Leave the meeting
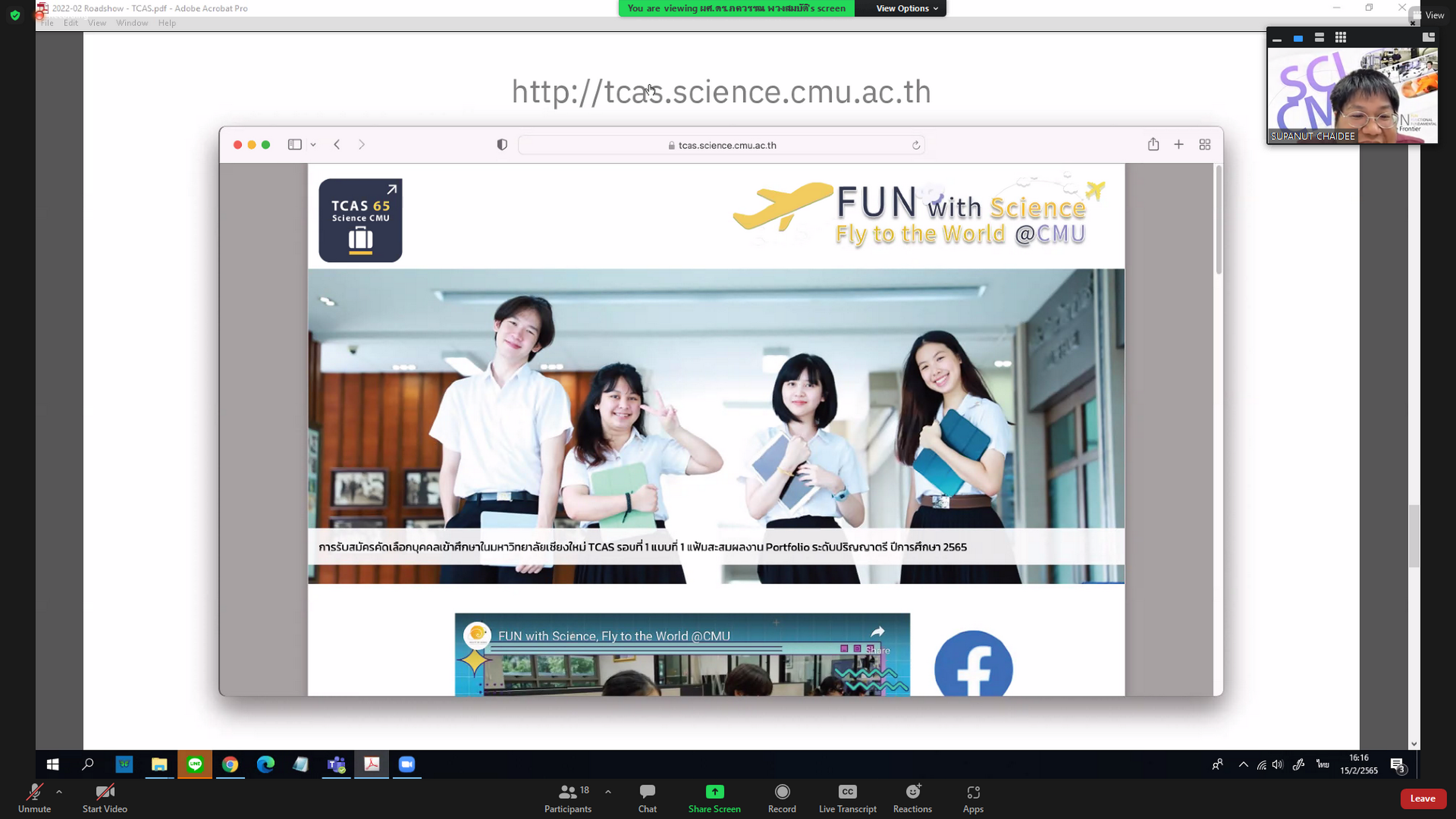Viewport: 1456px width, 819px height. click(1422, 798)
